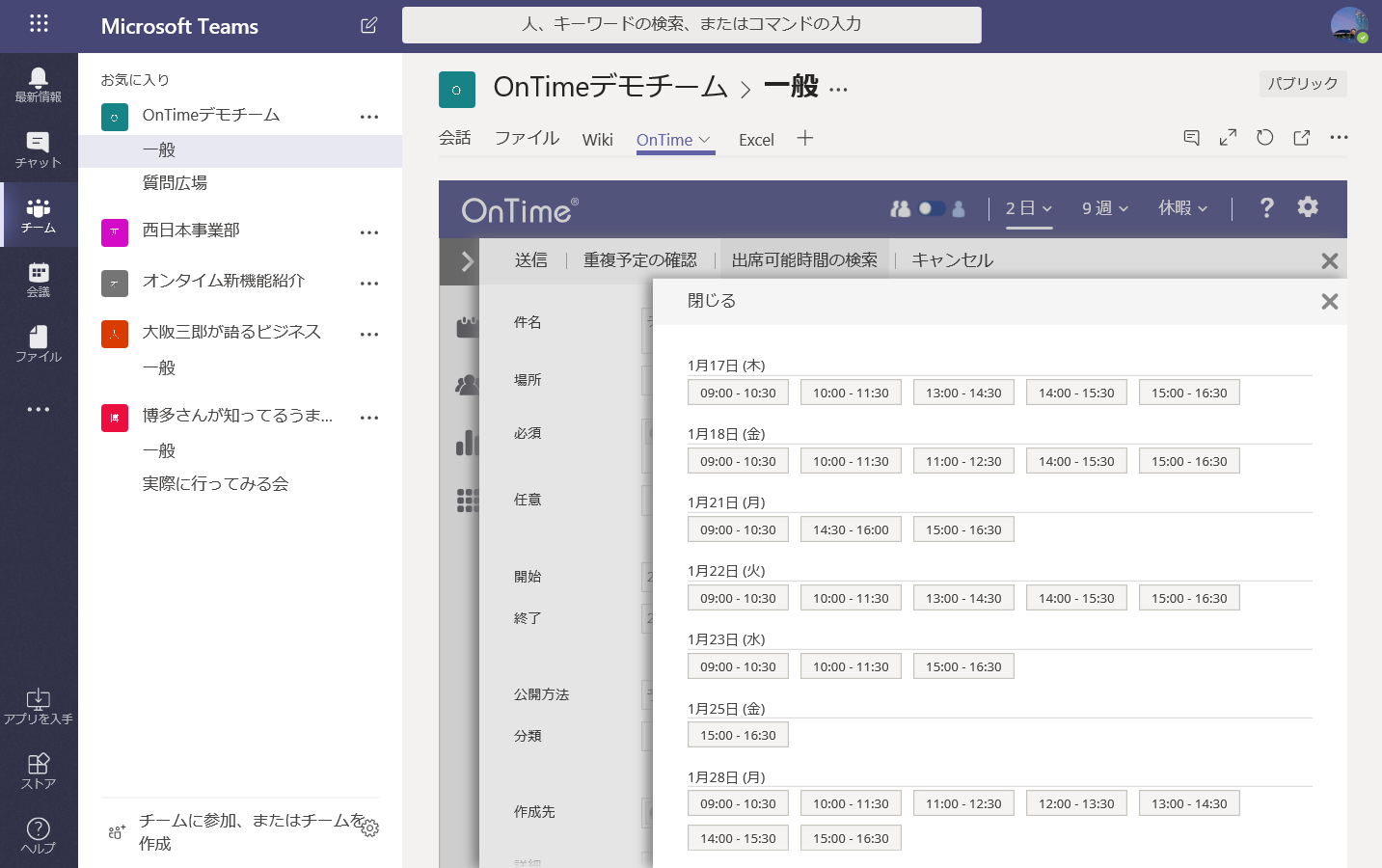Click the OnTime calendar side icon
Screen dimensions: 1382x868
coord(468,326)
